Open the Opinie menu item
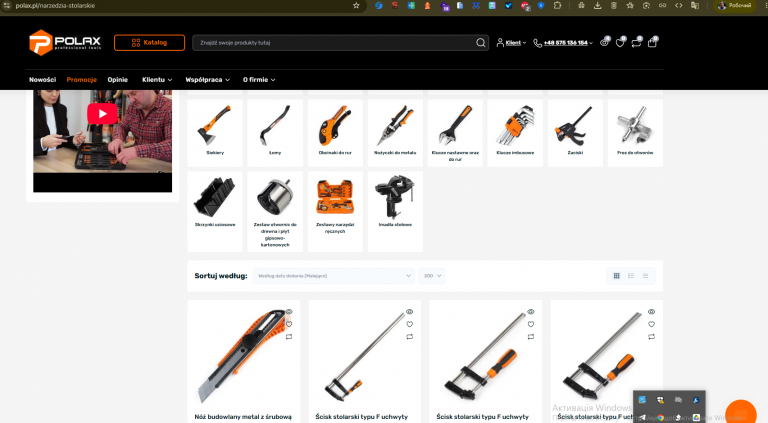This screenshot has height=423, width=768. click(118, 79)
